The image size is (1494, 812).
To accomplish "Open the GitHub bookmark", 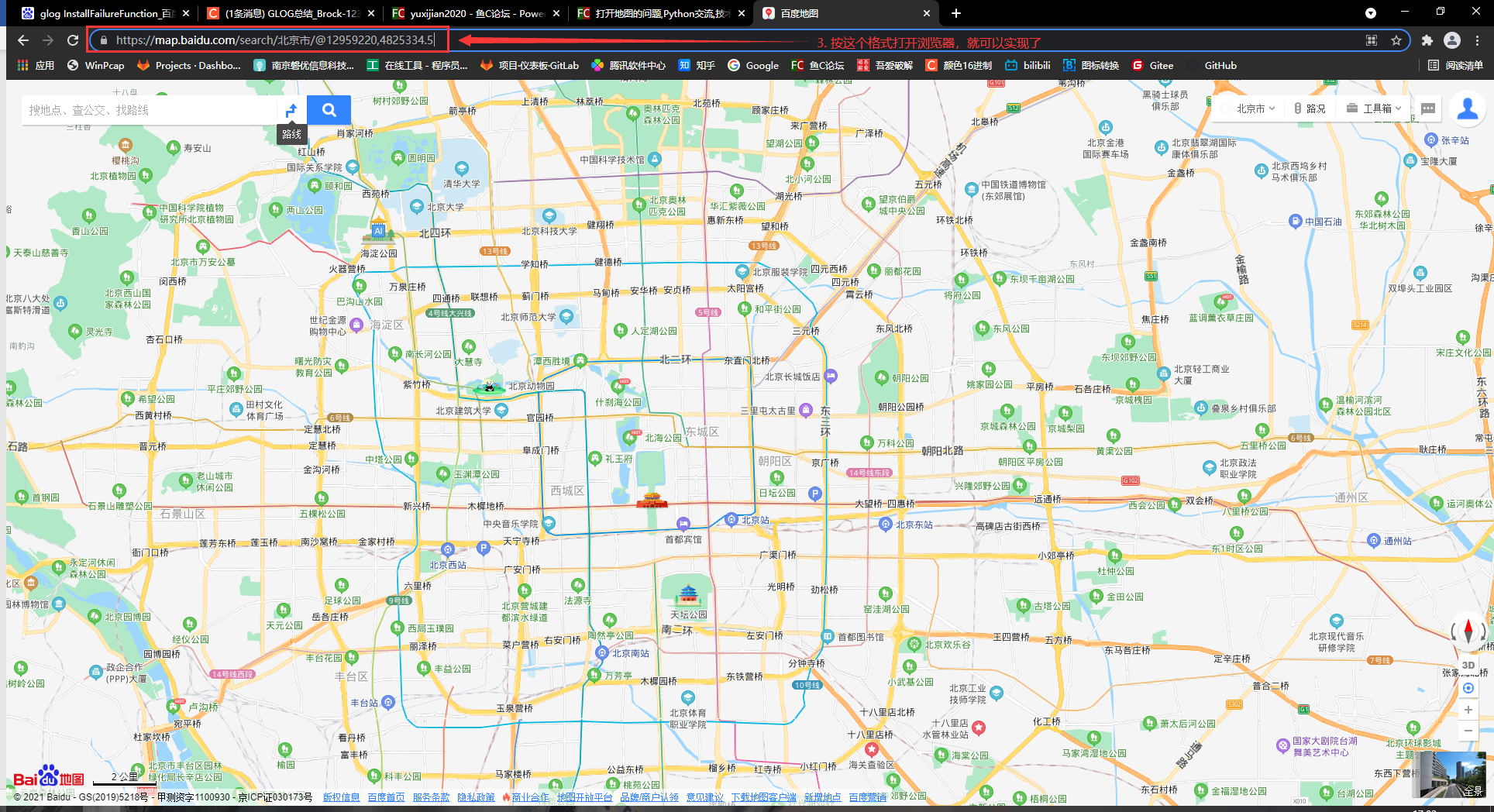I will [x=1211, y=65].
